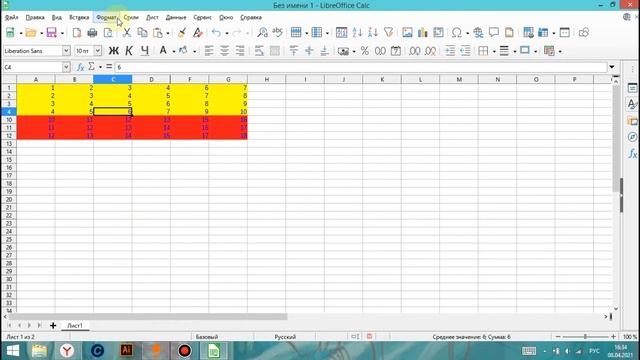640x360 pixels.
Task: Toggle Wrap text
Action: tap(259, 51)
